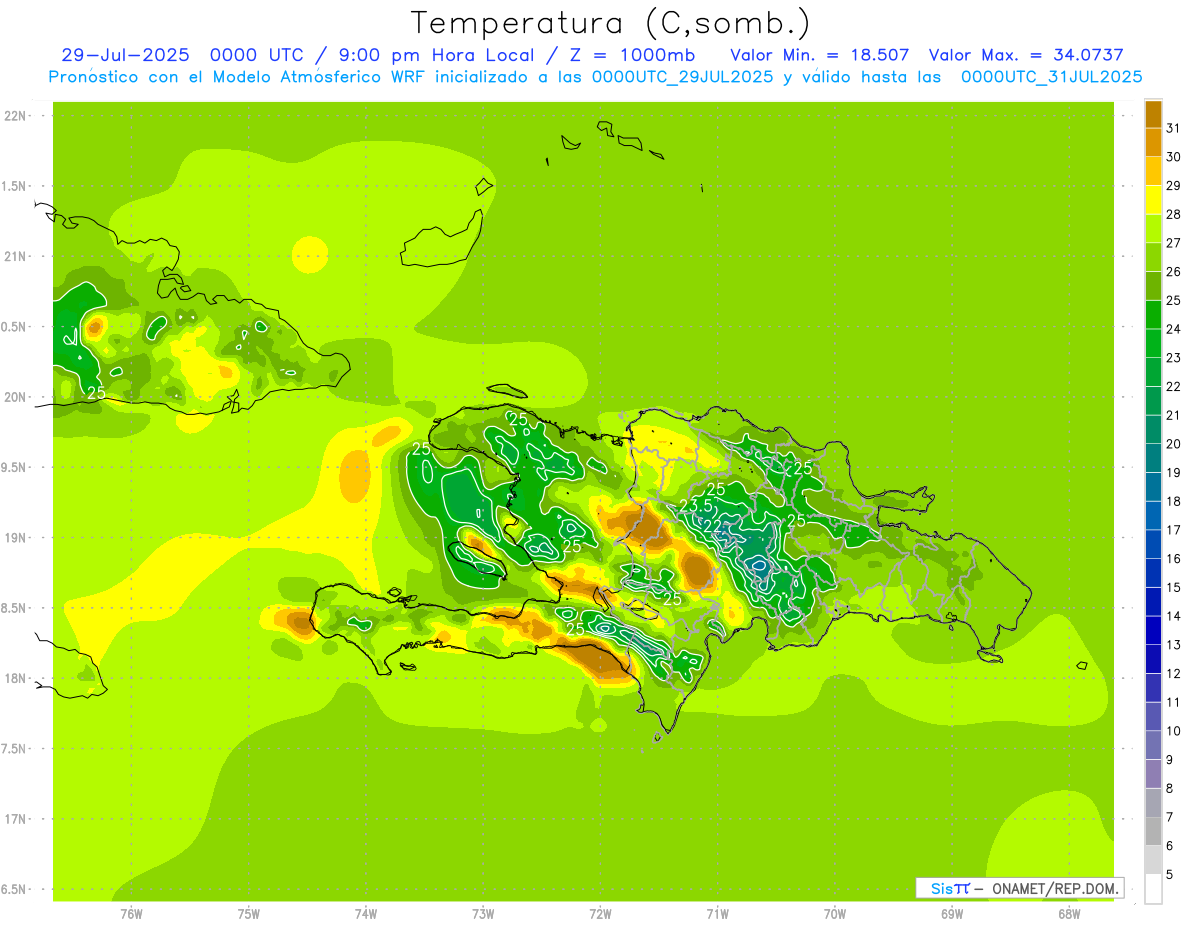
Task: Select the "Valor Min. = 18.507" readout
Action: pos(820,55)
